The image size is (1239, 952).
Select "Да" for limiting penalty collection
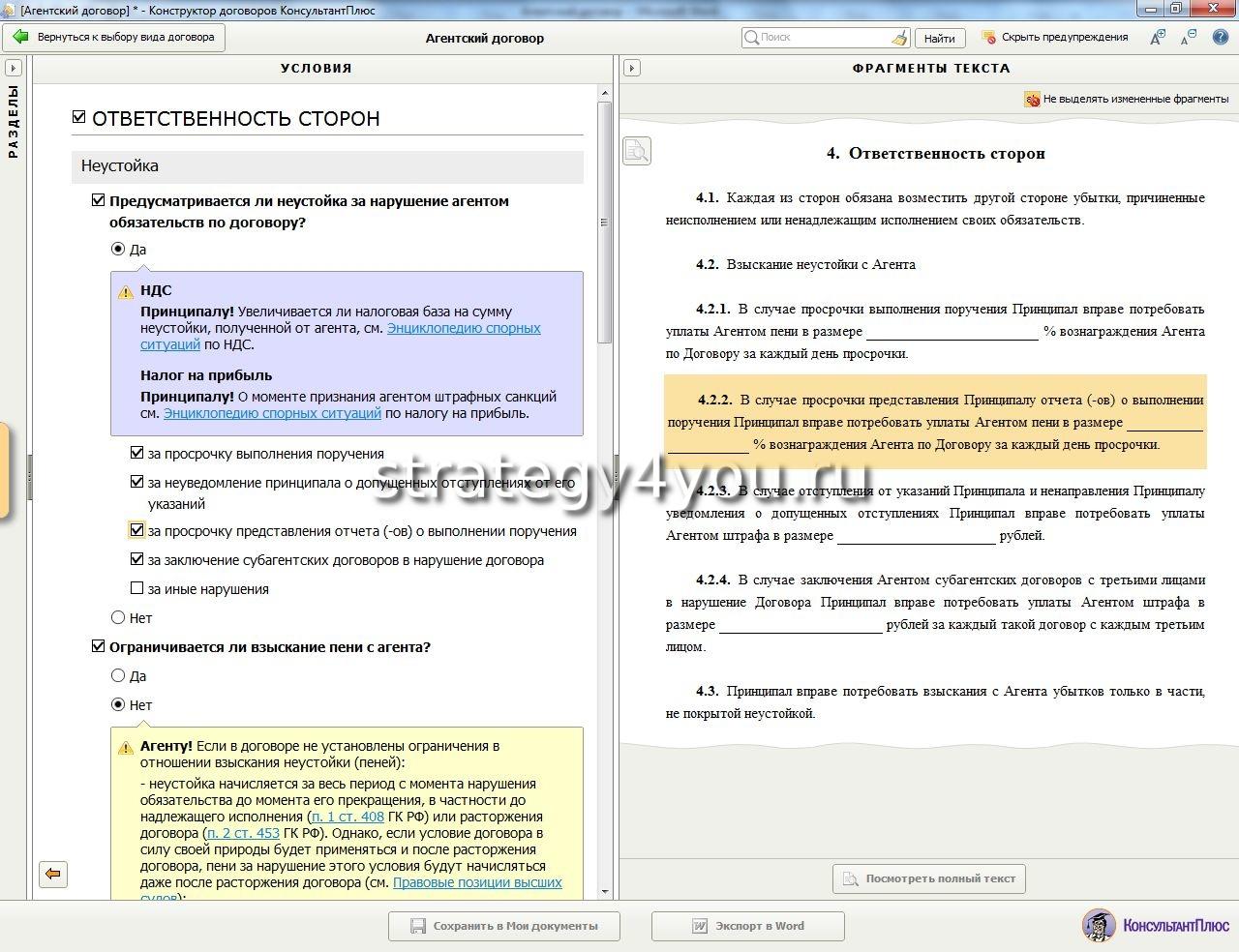tap(118, 675)
